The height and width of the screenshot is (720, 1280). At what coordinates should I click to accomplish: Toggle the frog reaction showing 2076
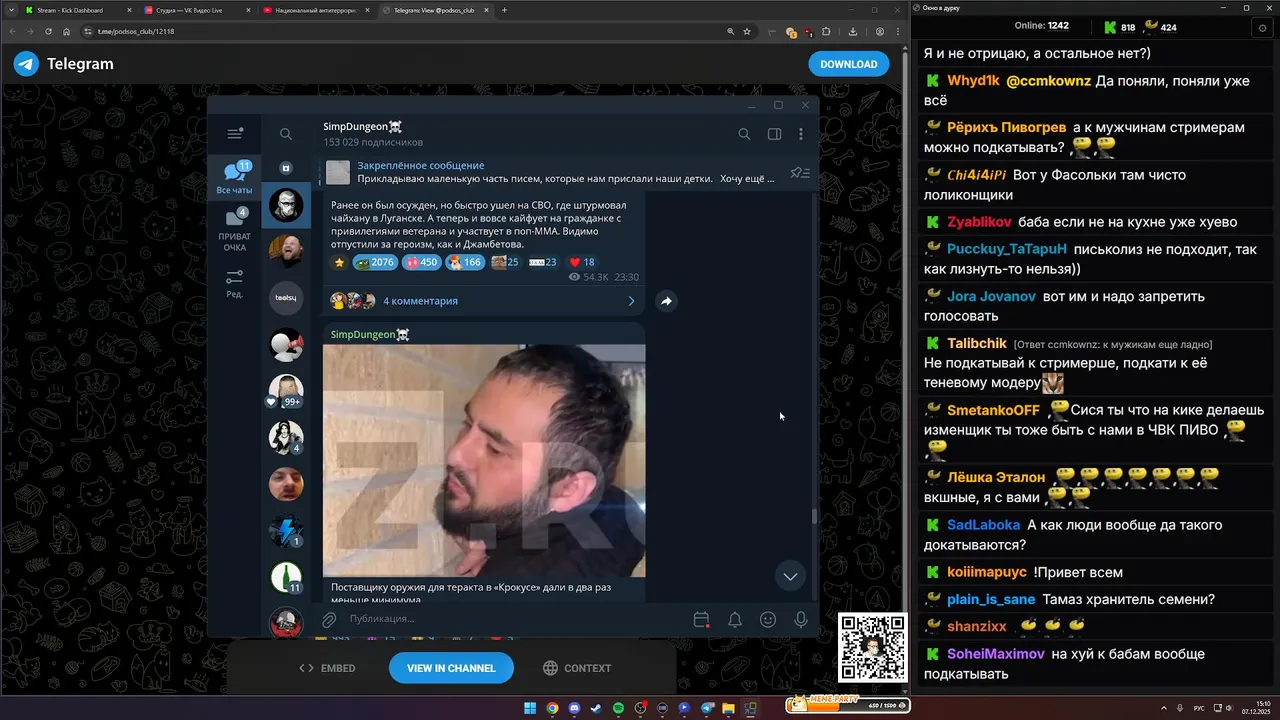tap(375, 262)
